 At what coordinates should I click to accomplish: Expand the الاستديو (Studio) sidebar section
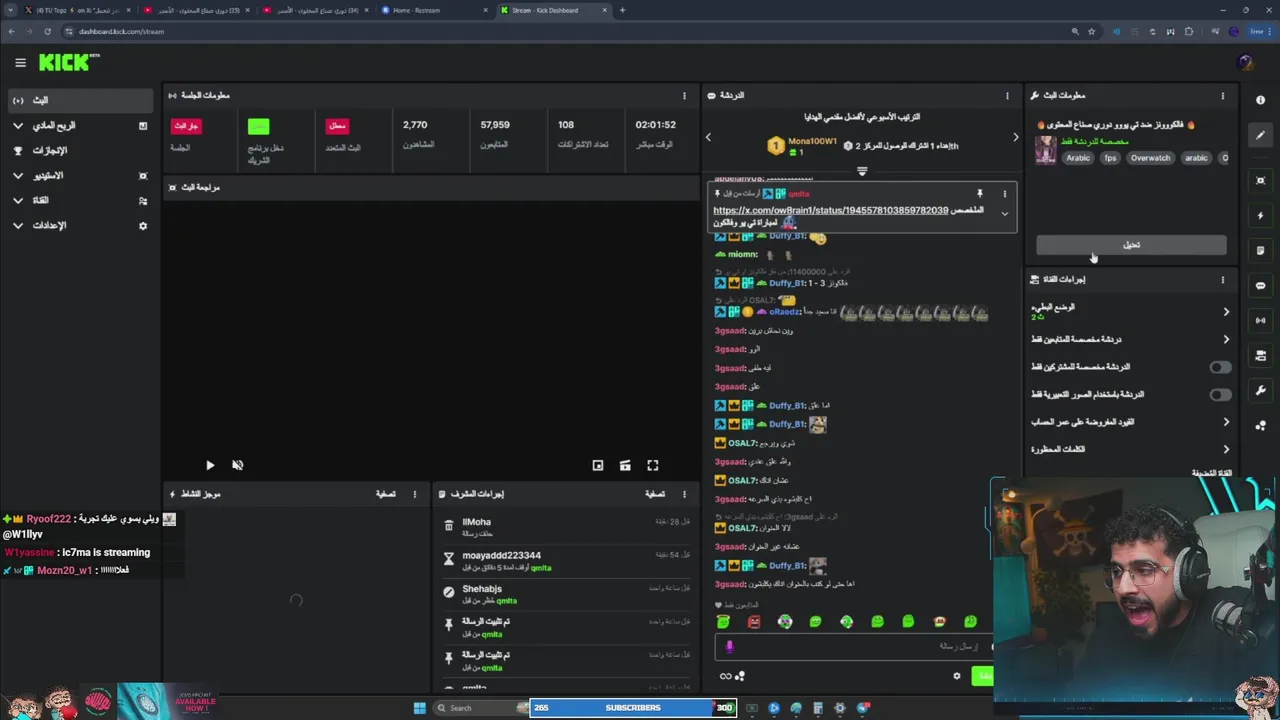(x=79, y=175)
